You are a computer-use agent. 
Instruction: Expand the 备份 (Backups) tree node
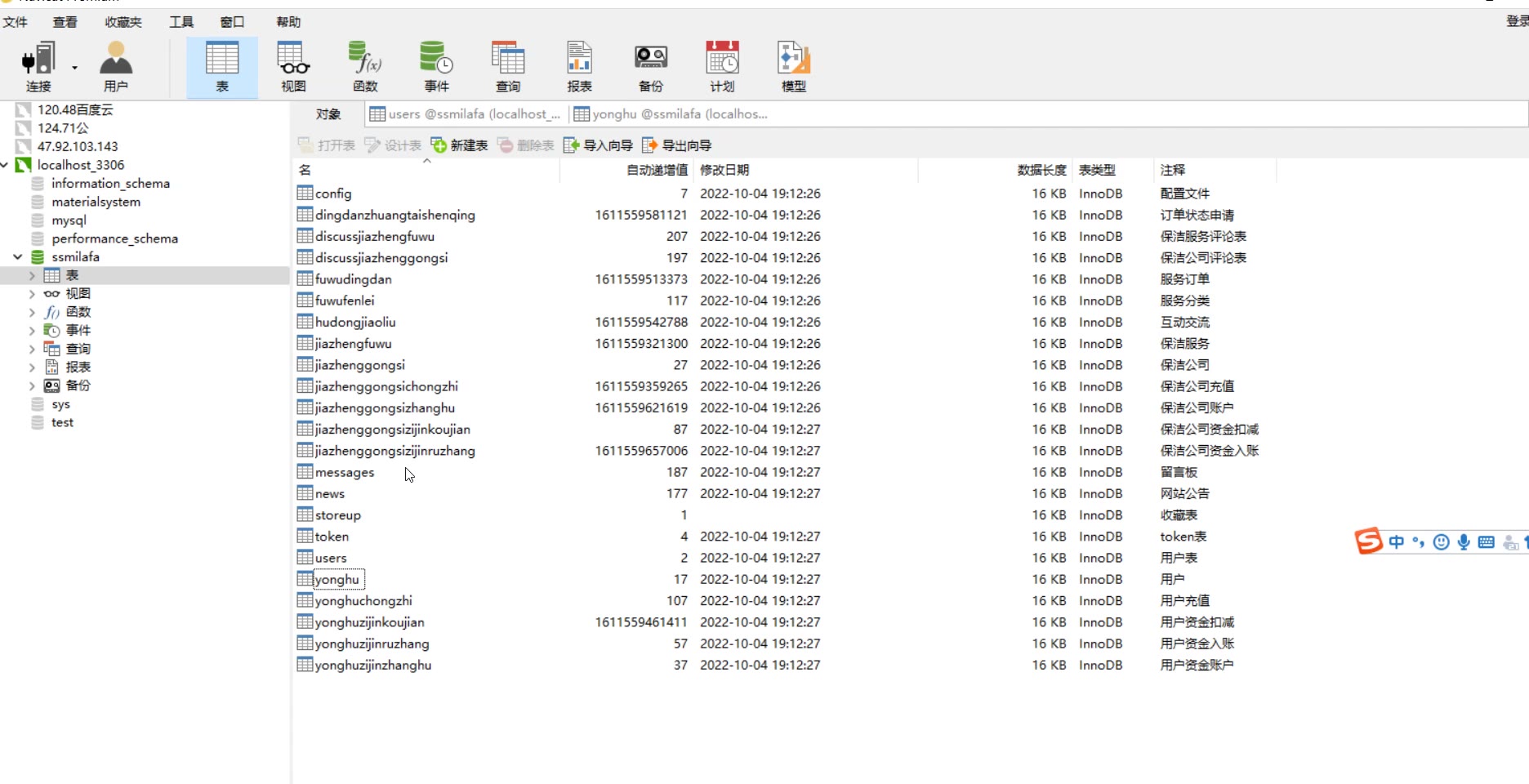[32, 385]
